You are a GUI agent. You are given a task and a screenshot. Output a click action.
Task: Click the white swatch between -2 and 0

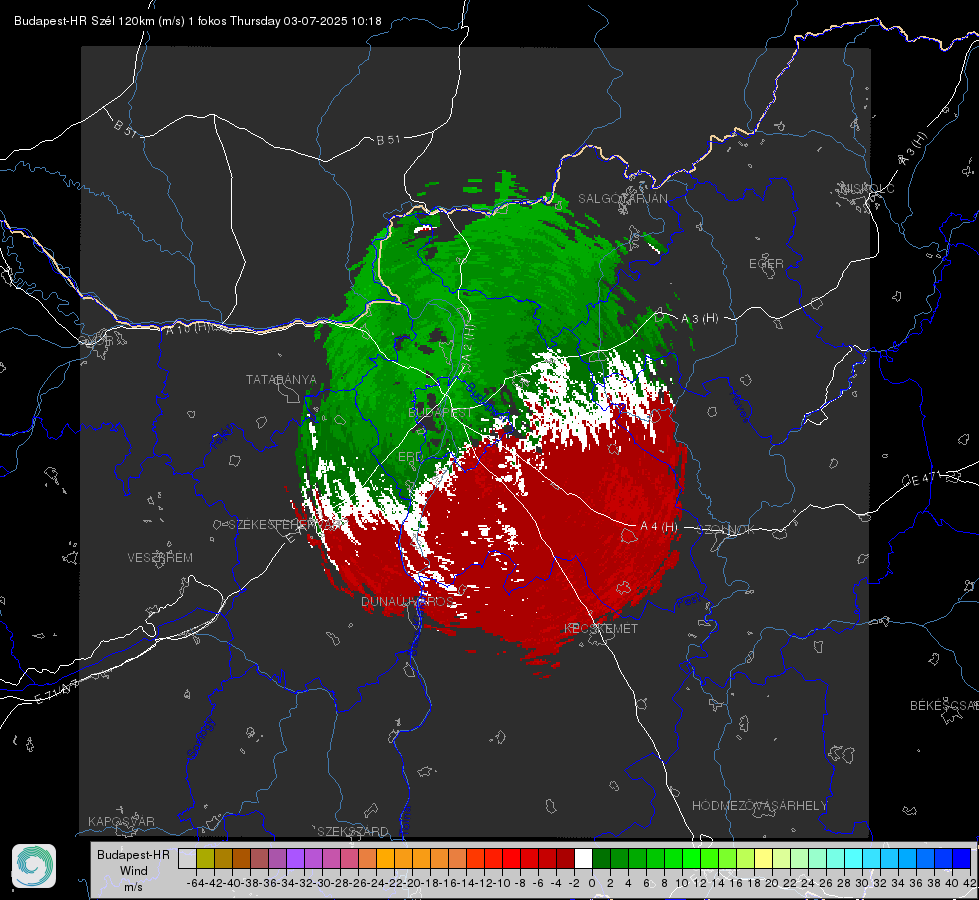[583, 858]
